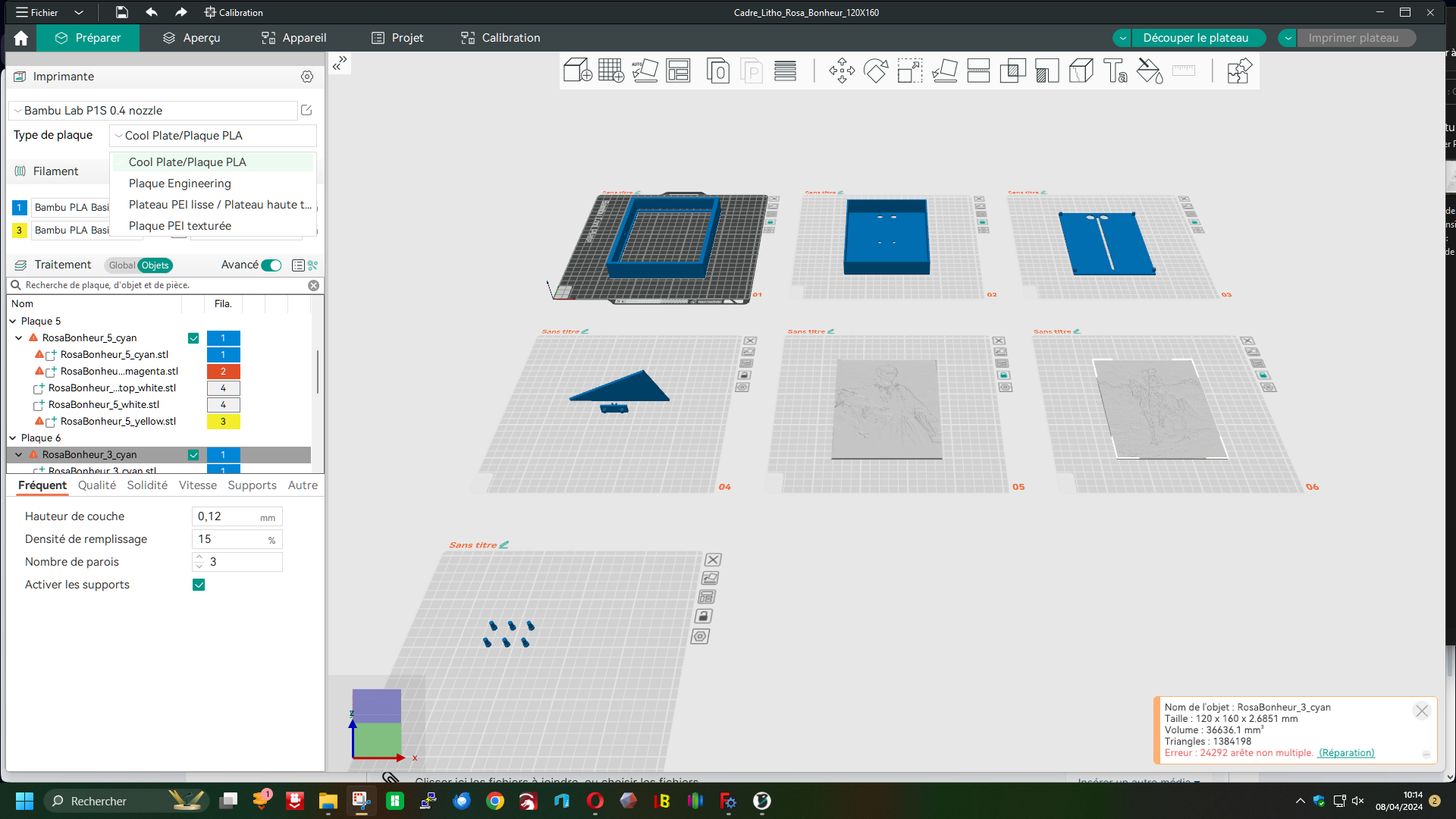The image size is (1456, 819).
Task: Click the Add plate grid icon
Action: pos(610,71)
